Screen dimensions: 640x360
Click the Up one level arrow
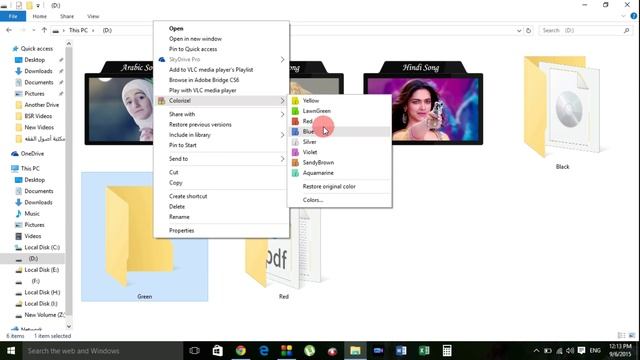(44, 30)
